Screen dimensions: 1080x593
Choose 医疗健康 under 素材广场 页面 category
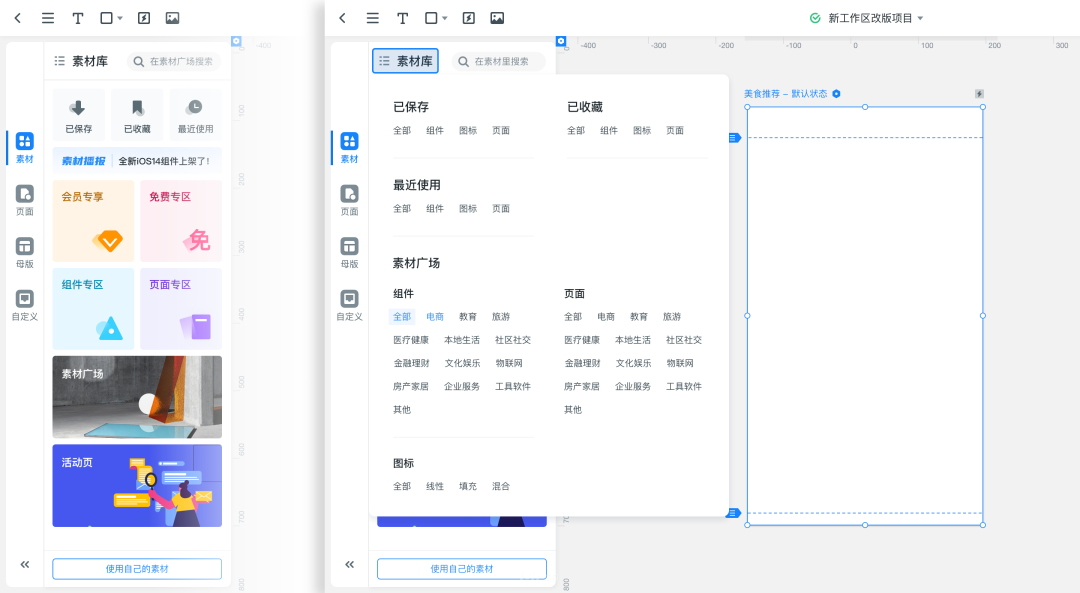tap(581, 340)
